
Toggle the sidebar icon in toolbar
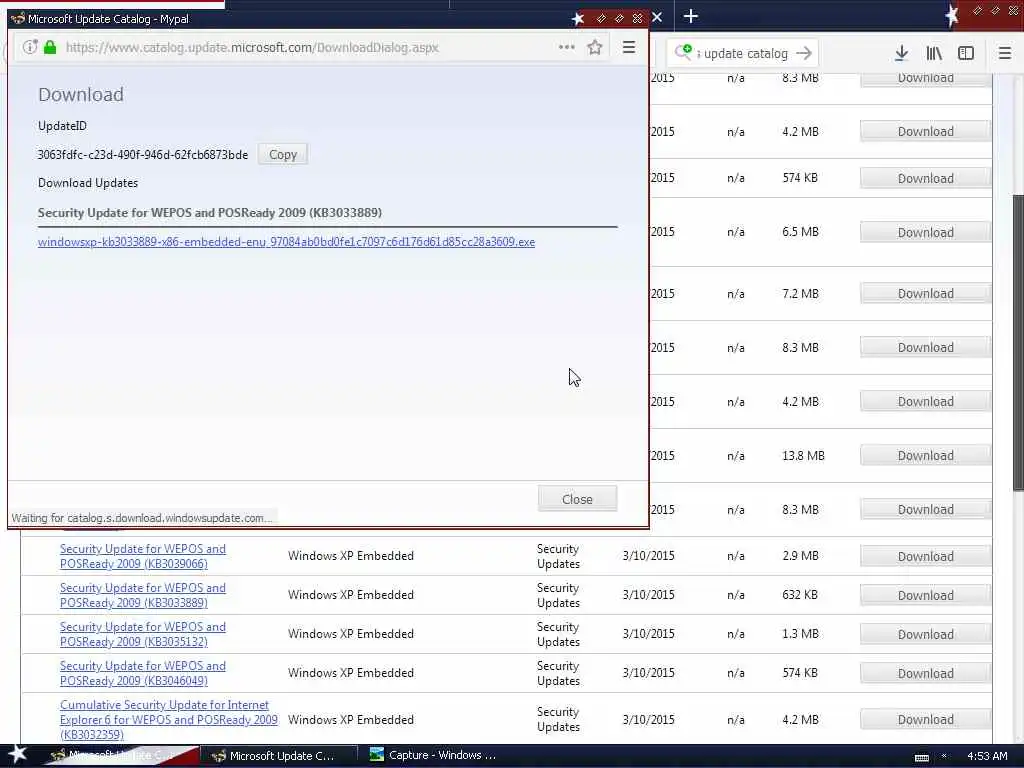click(x=966, y=53)
